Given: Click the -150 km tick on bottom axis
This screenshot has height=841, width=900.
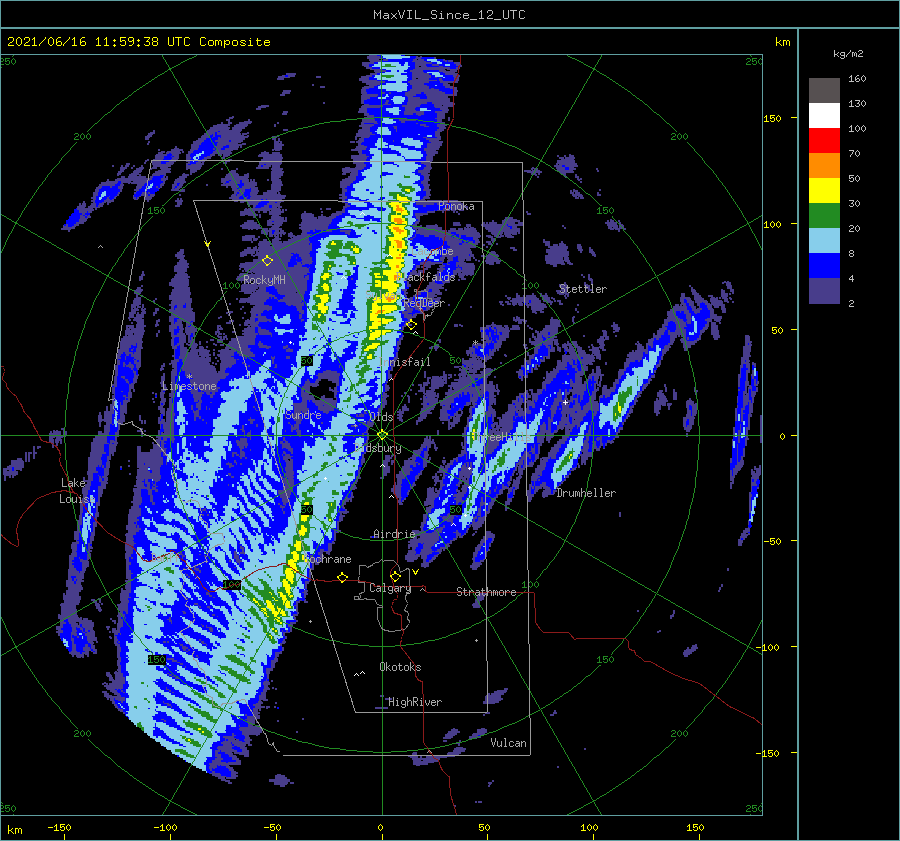Looking at the screenshot, I should (59, 828).
